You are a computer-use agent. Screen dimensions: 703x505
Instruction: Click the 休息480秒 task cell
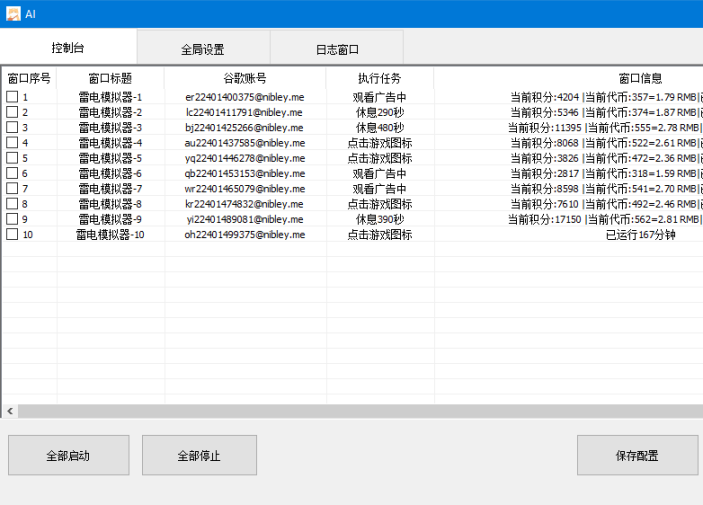click(380, 127)
